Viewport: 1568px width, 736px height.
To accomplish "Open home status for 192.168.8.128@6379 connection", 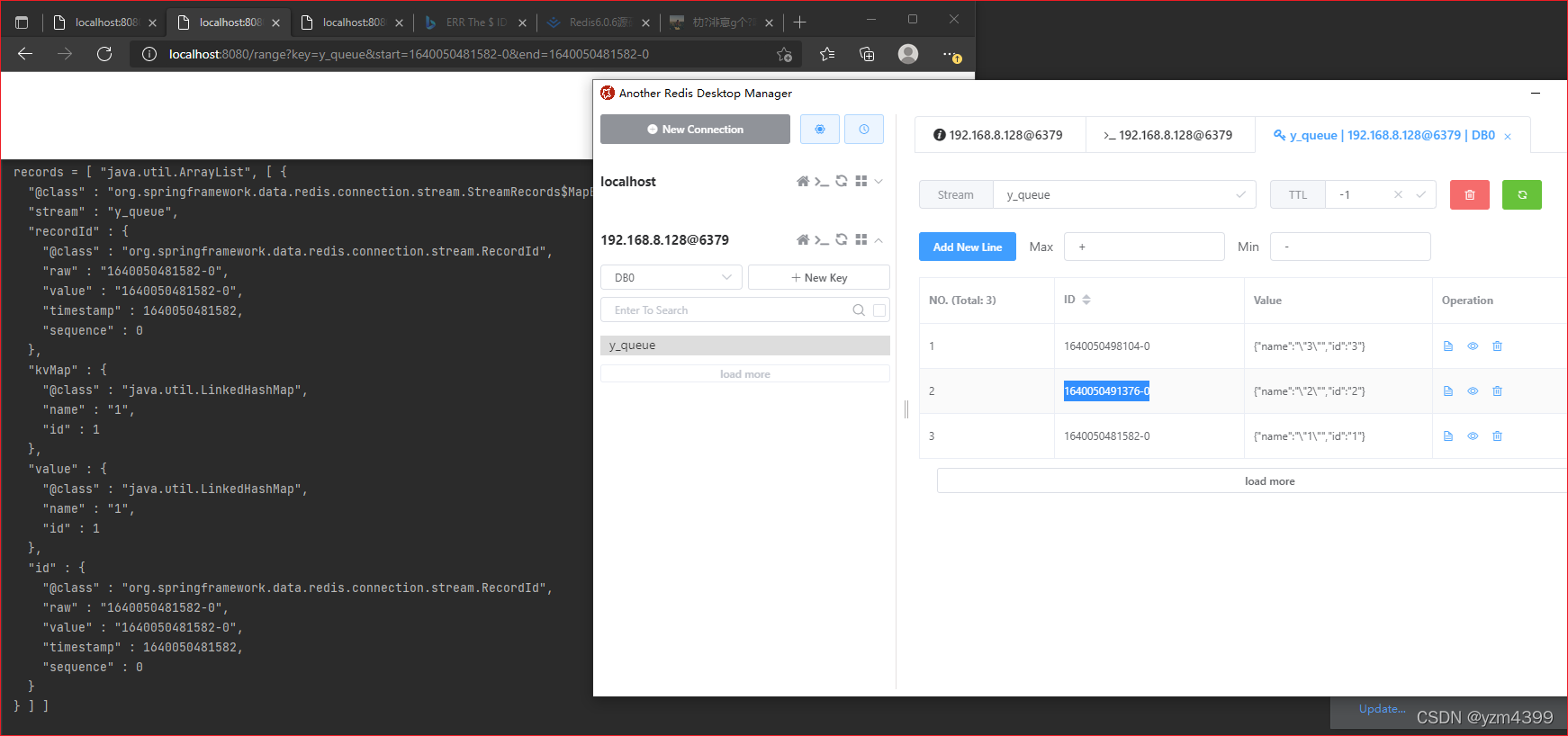I will pyautogui.click(x=803, y=240).
